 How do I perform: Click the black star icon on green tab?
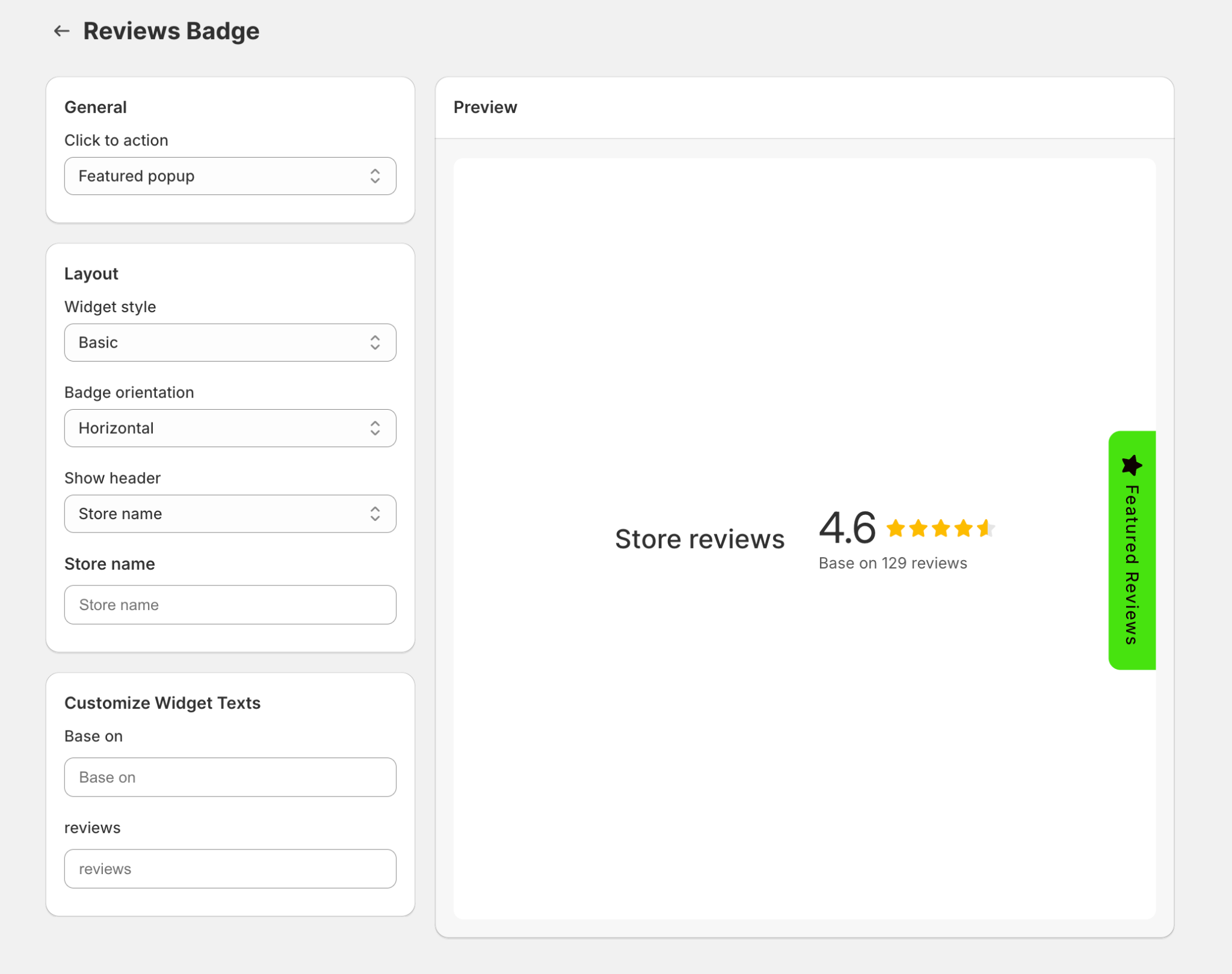point(1131,465)
